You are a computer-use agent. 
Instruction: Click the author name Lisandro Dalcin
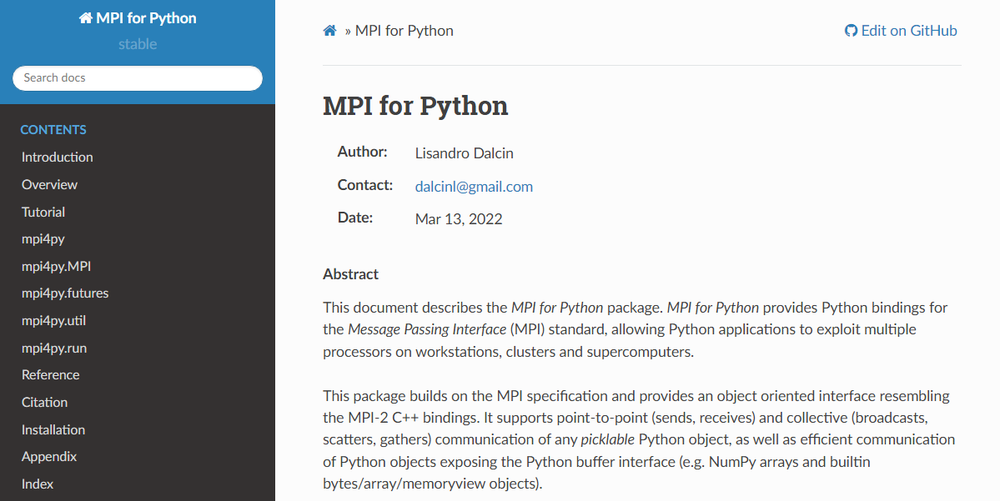point(464,153)
